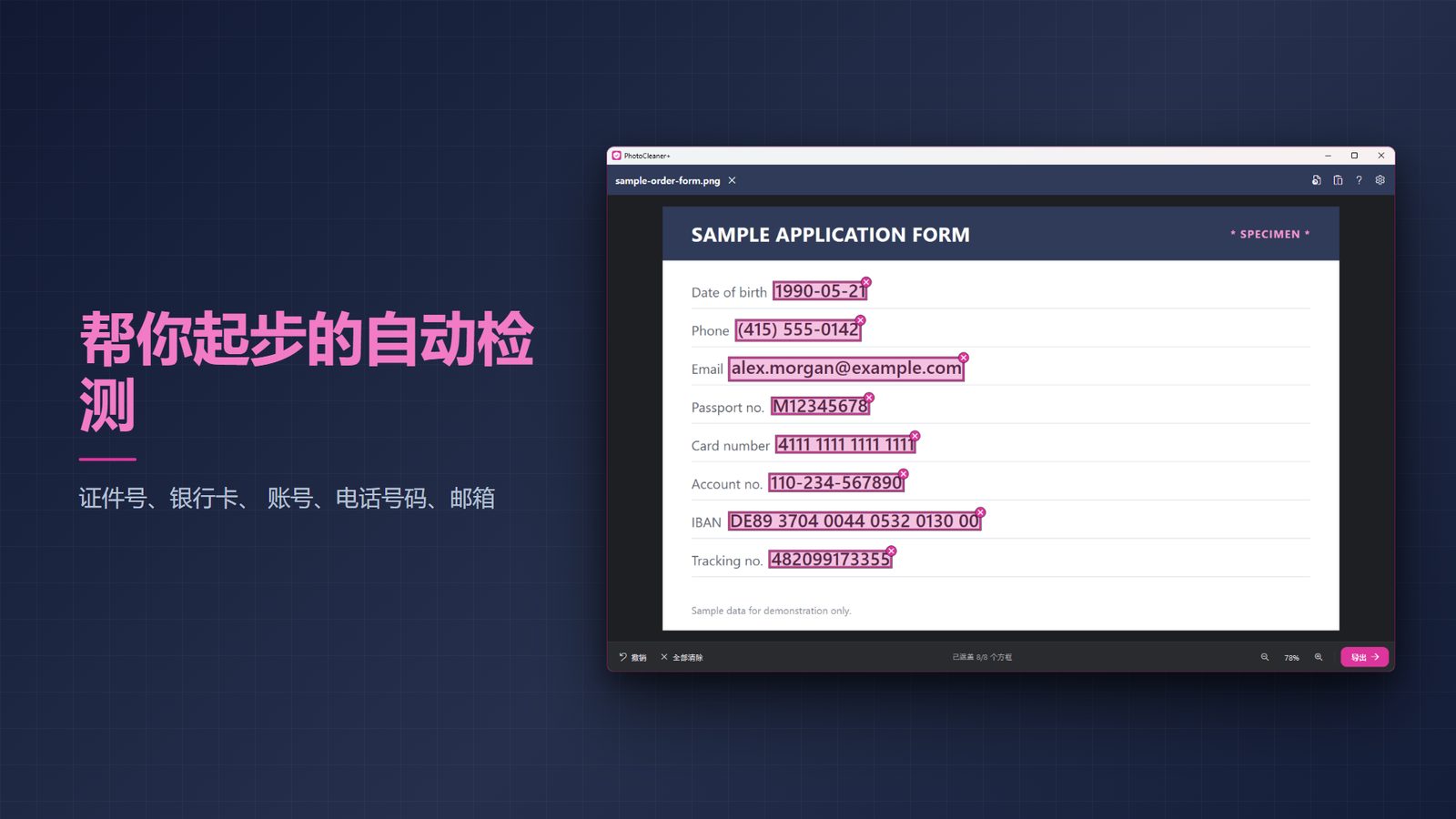
Task: Minimize the PhotoCleaner+ window
Action: coord(1328,156)
